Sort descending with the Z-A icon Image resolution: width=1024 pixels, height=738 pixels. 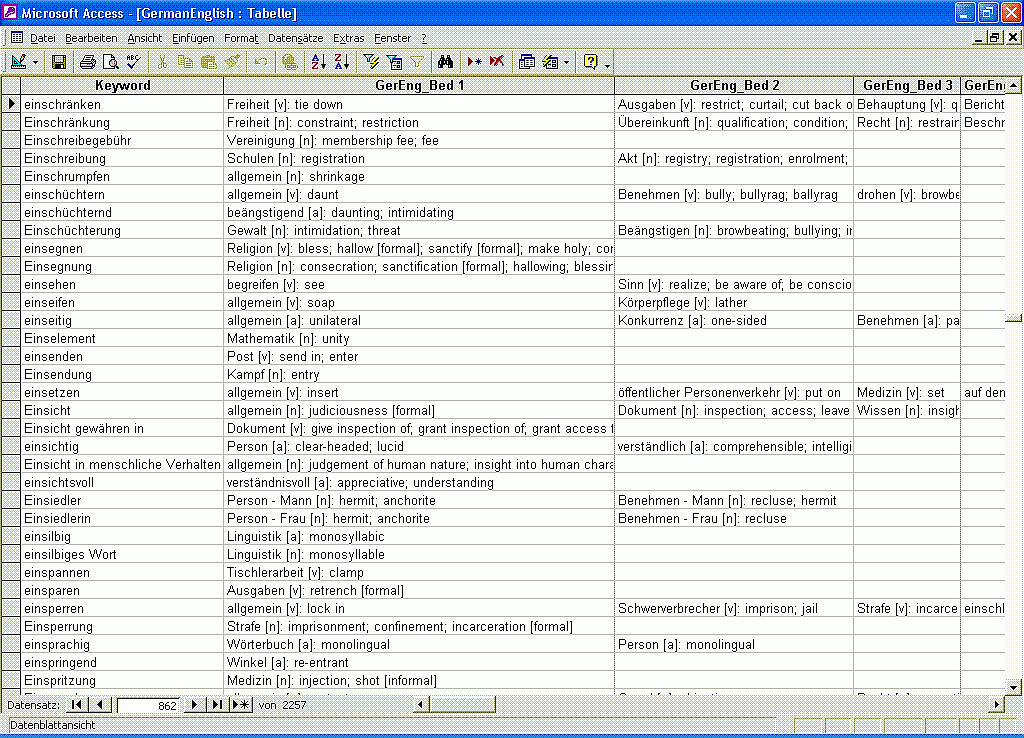coord(342,62)
